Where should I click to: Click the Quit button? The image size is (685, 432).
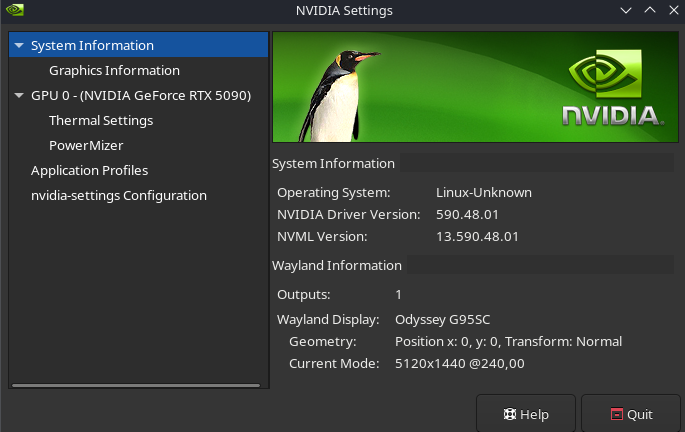pos(631,414)
